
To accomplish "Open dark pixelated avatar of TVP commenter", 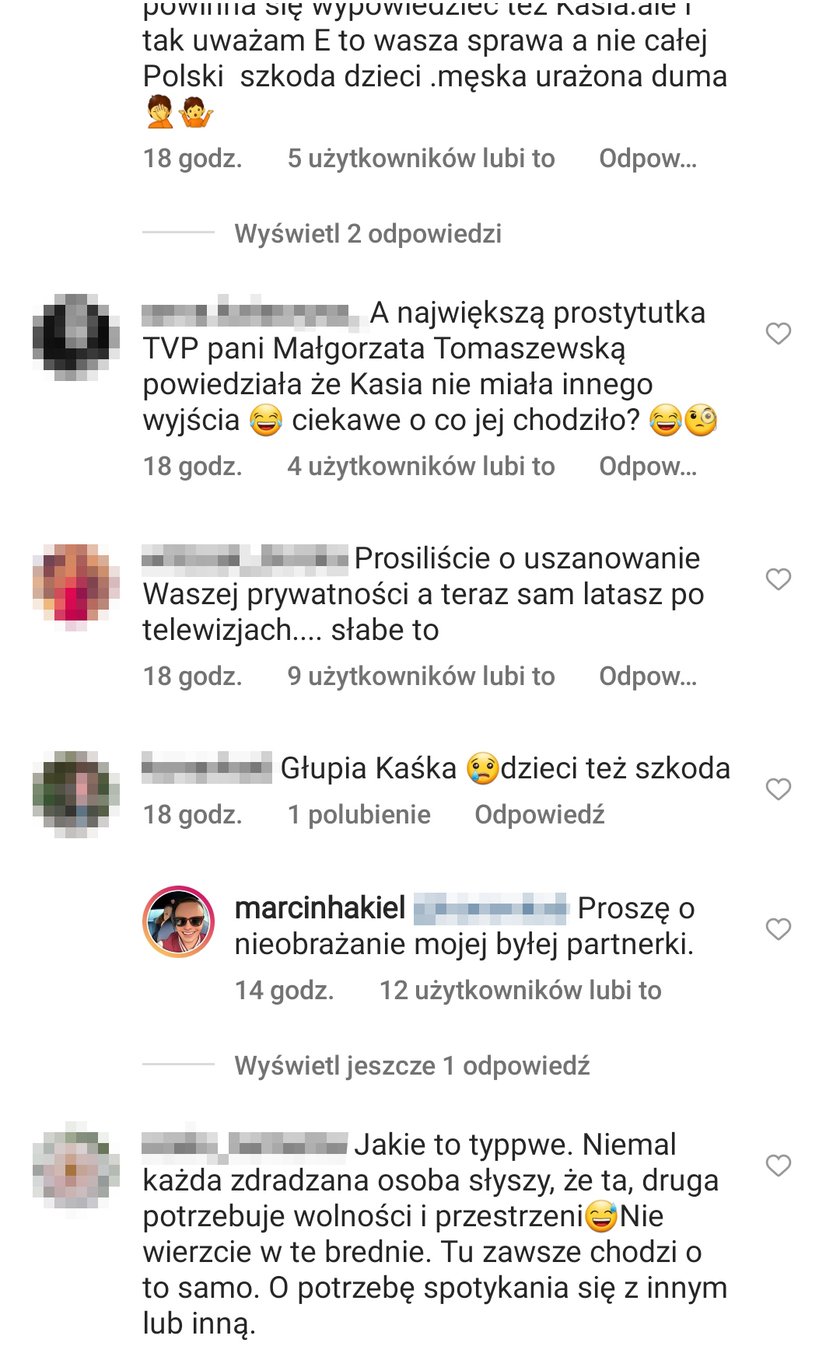I will click(x=76, y=337).
